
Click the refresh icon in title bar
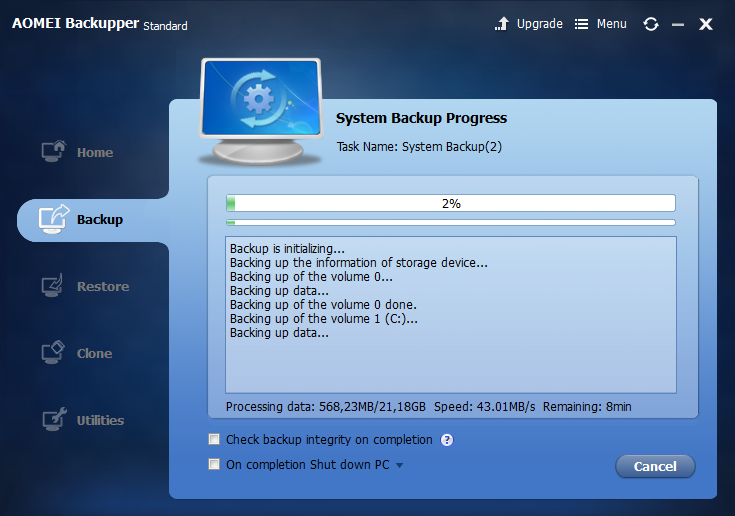(x=651, y=24)
